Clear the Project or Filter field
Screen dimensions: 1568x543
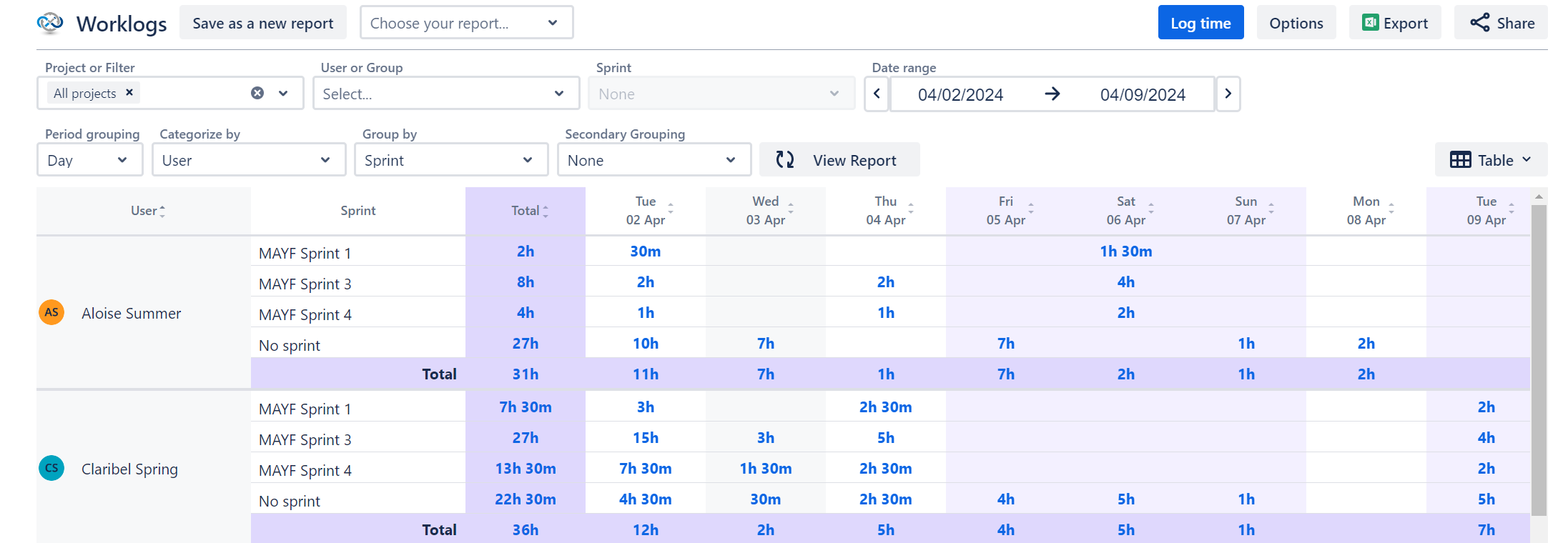(x=257, y=93)
